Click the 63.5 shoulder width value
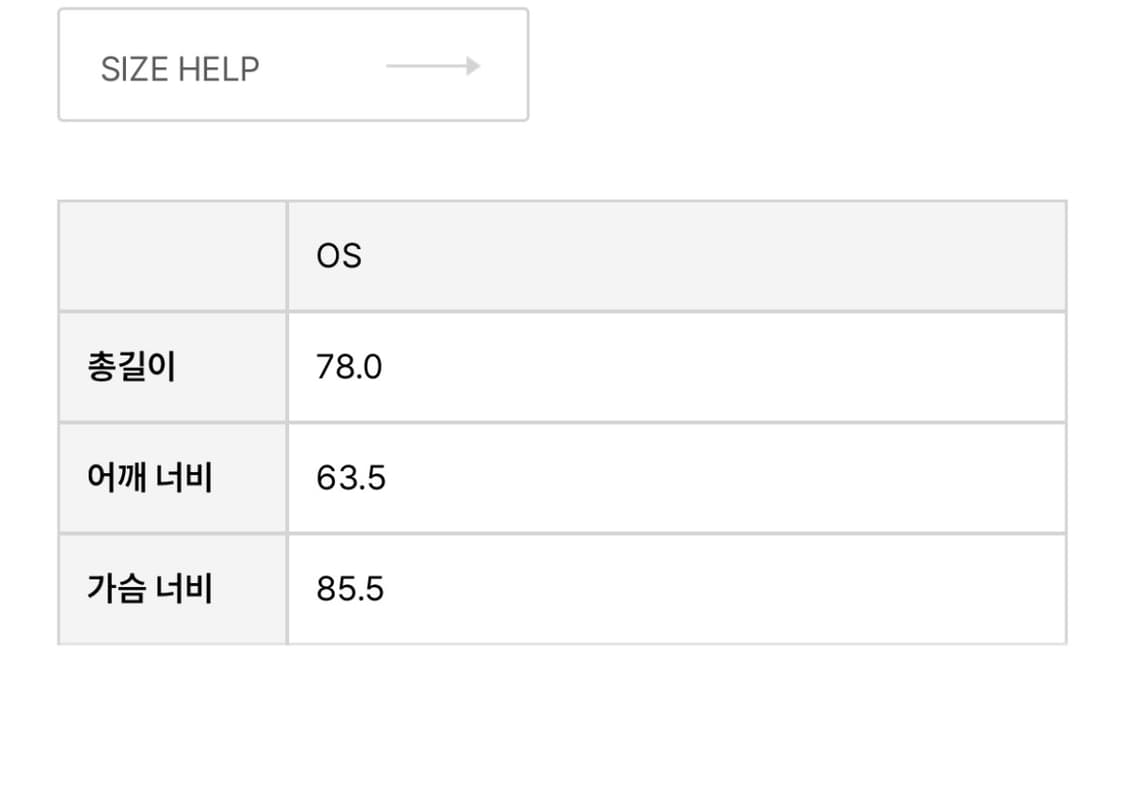1125x797 pixels. point(351,479)
